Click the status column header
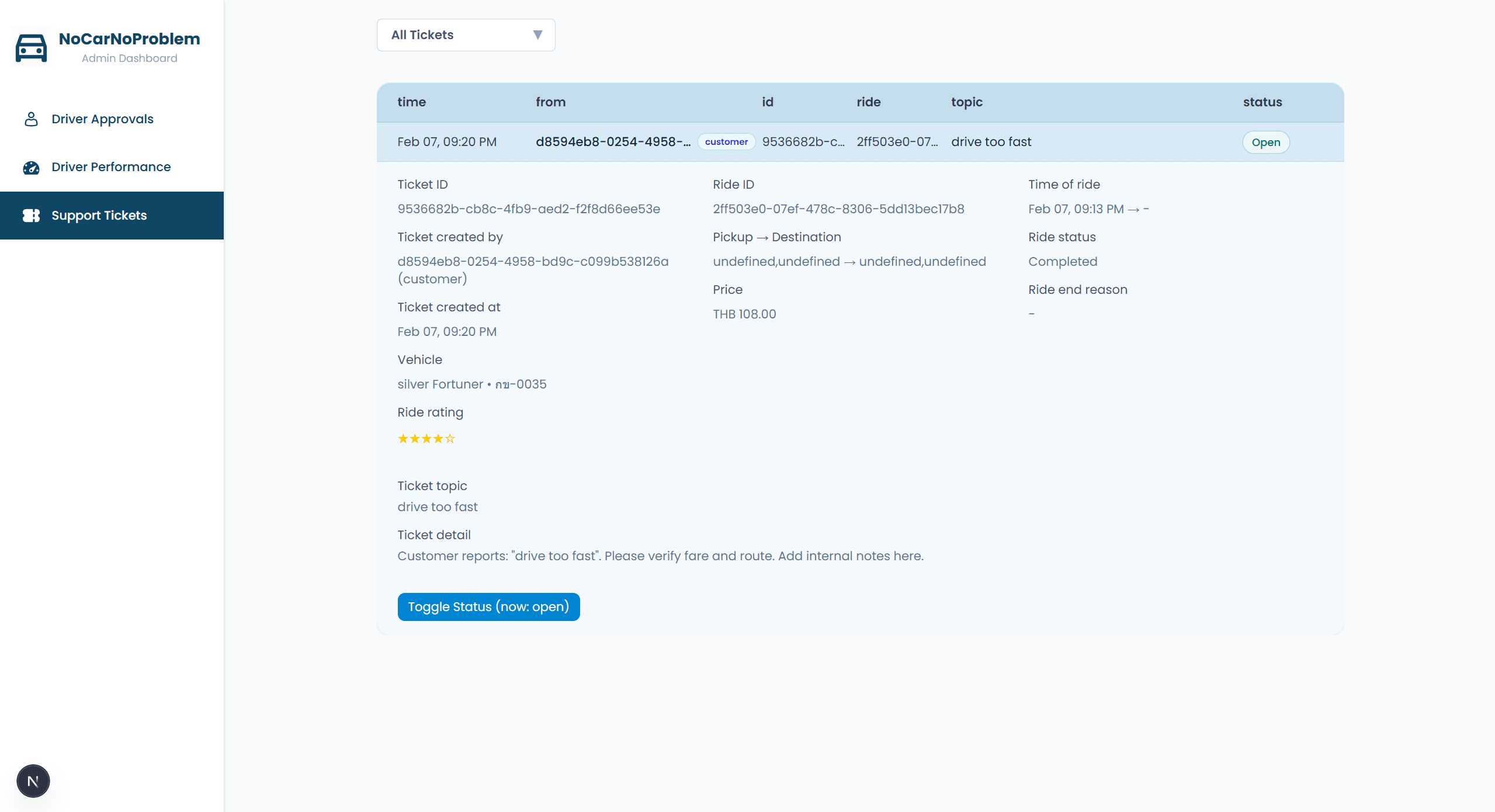The width and height of the screenshot is (1495, 812). pyautogui.click(x=1262, y=102)
